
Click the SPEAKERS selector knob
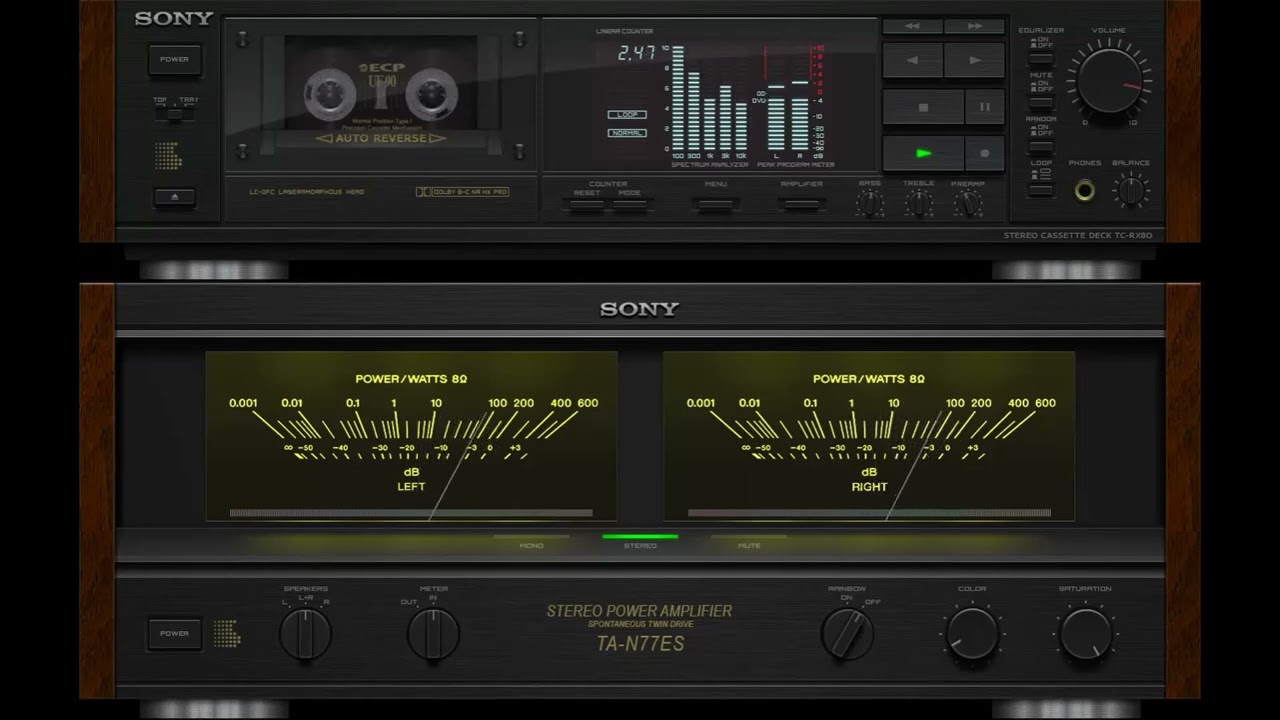click(305, 634)
